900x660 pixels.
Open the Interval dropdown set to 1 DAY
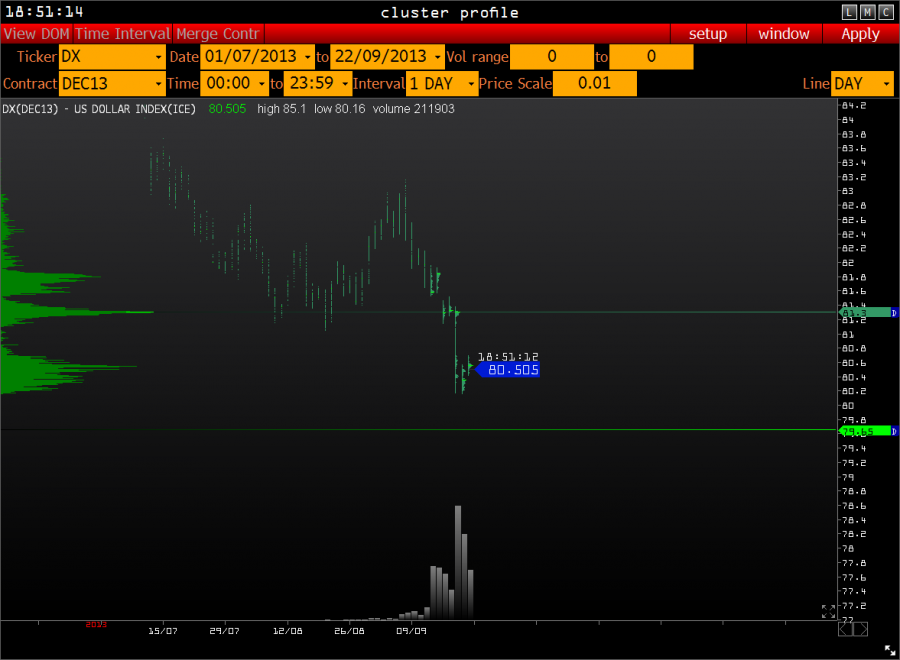441,84
